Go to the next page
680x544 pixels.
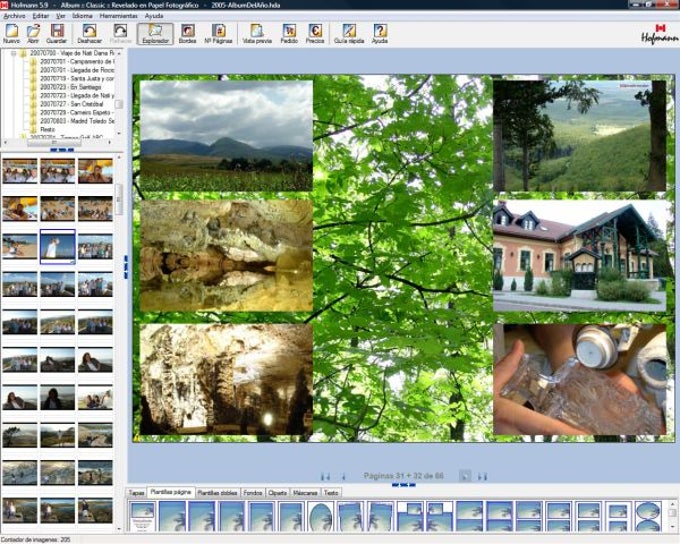(465, 476)
